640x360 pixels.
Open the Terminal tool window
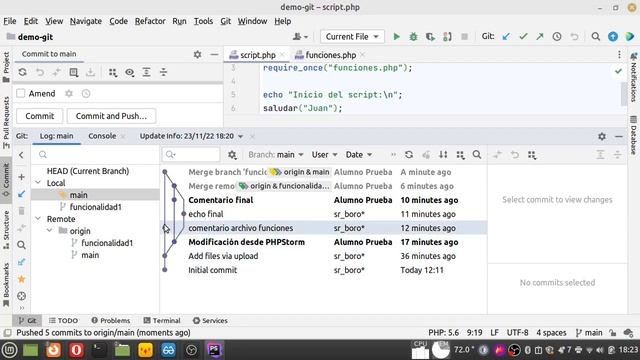pos(162,320)
